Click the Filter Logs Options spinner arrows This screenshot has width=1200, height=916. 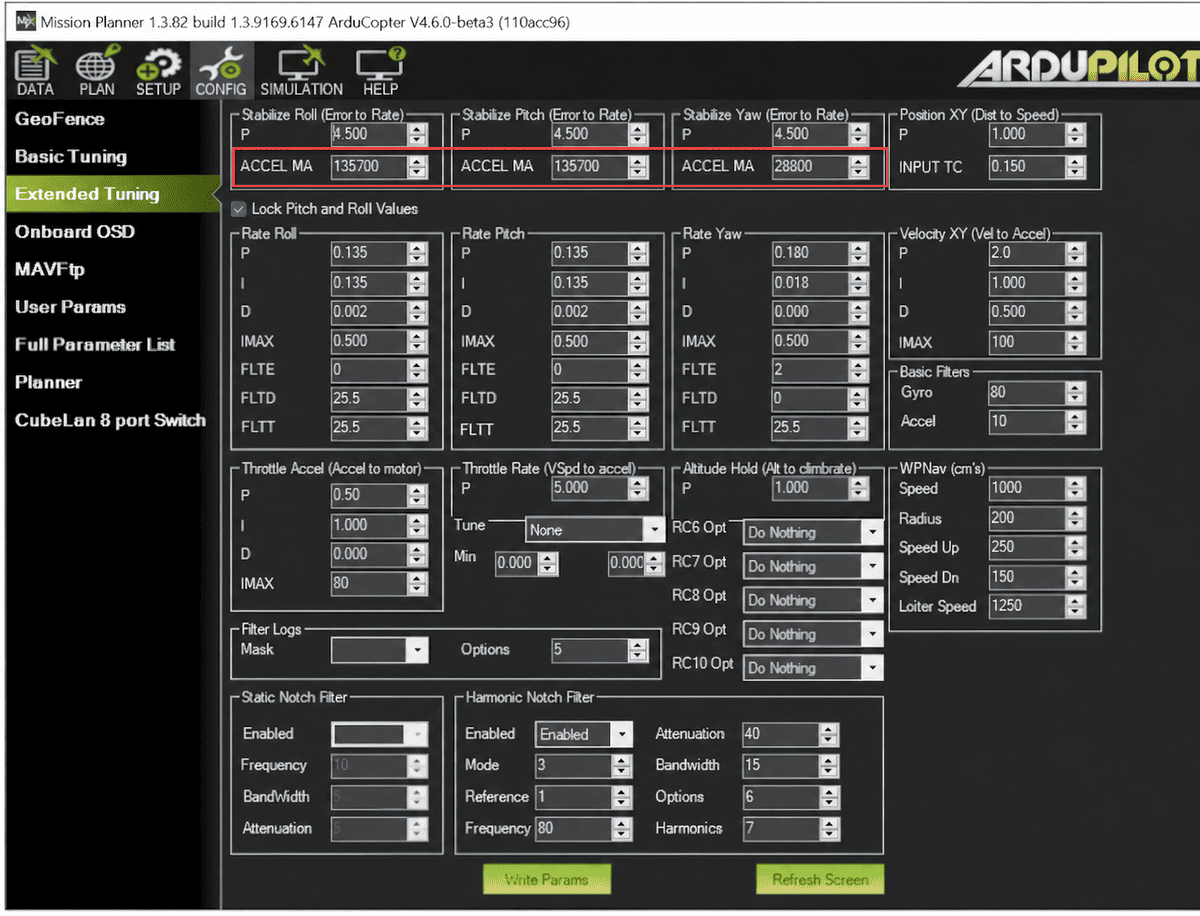pos(638,650)
